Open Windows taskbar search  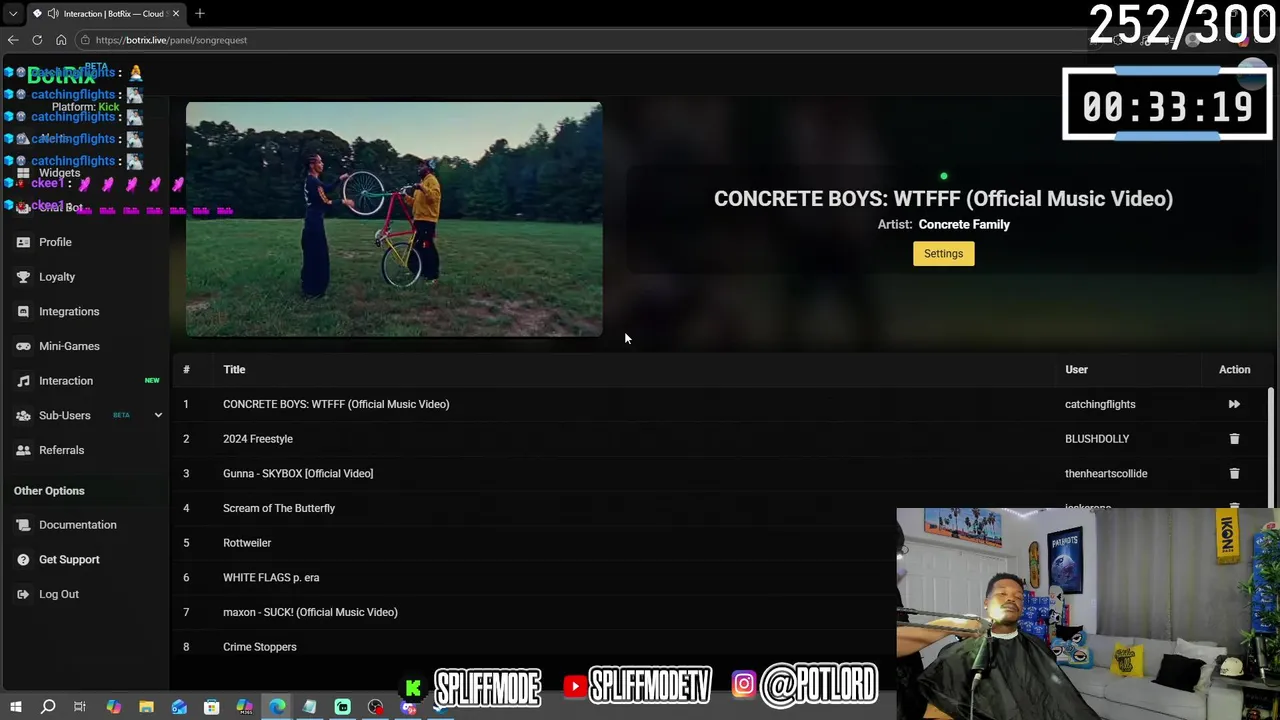coord(48,707)
